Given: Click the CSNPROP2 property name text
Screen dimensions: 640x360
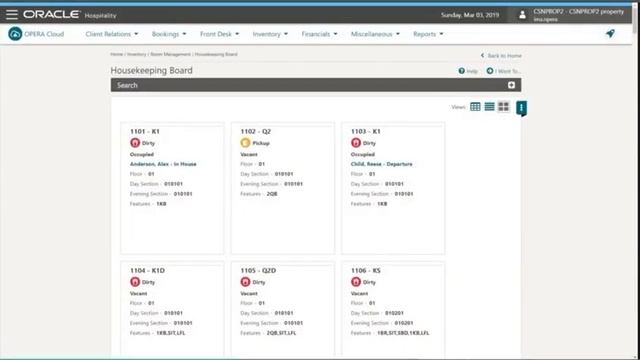Looking at the screenshot, I should (578, 11).
